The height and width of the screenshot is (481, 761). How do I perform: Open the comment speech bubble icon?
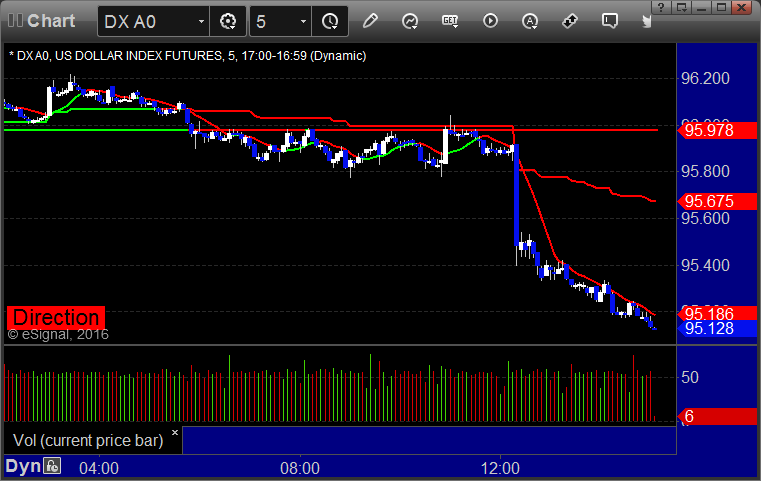(610, 21)
